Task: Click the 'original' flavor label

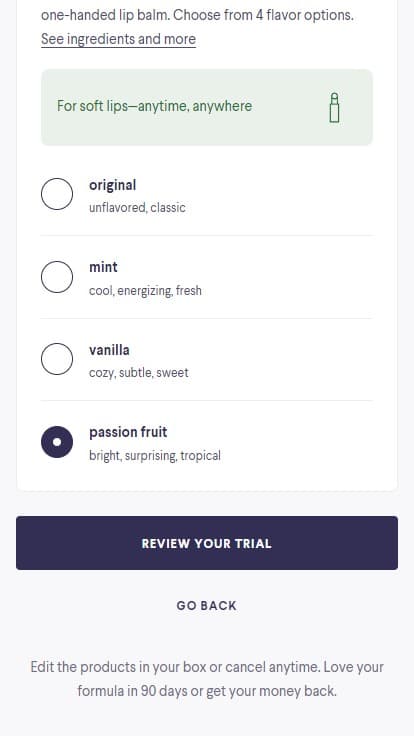Action: 113,185
